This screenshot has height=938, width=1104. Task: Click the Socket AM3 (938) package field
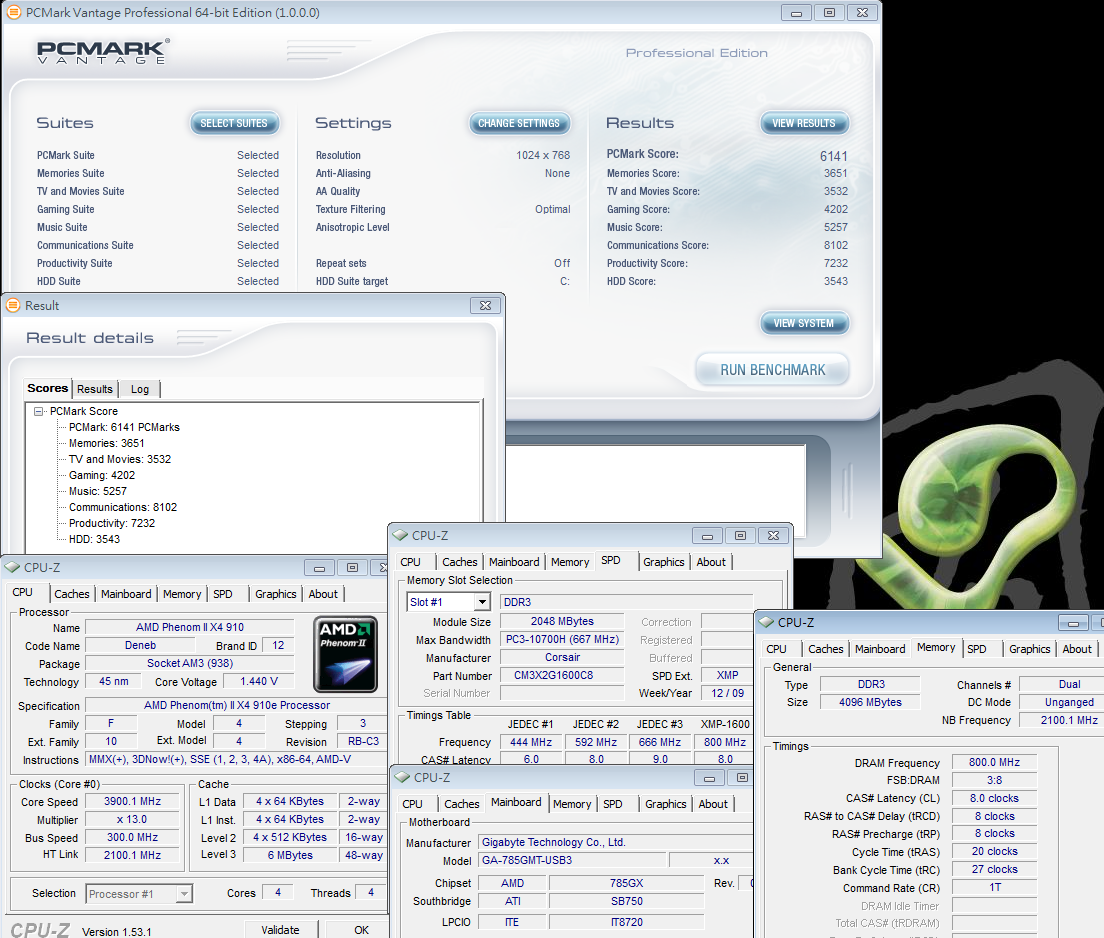(189, 663)
